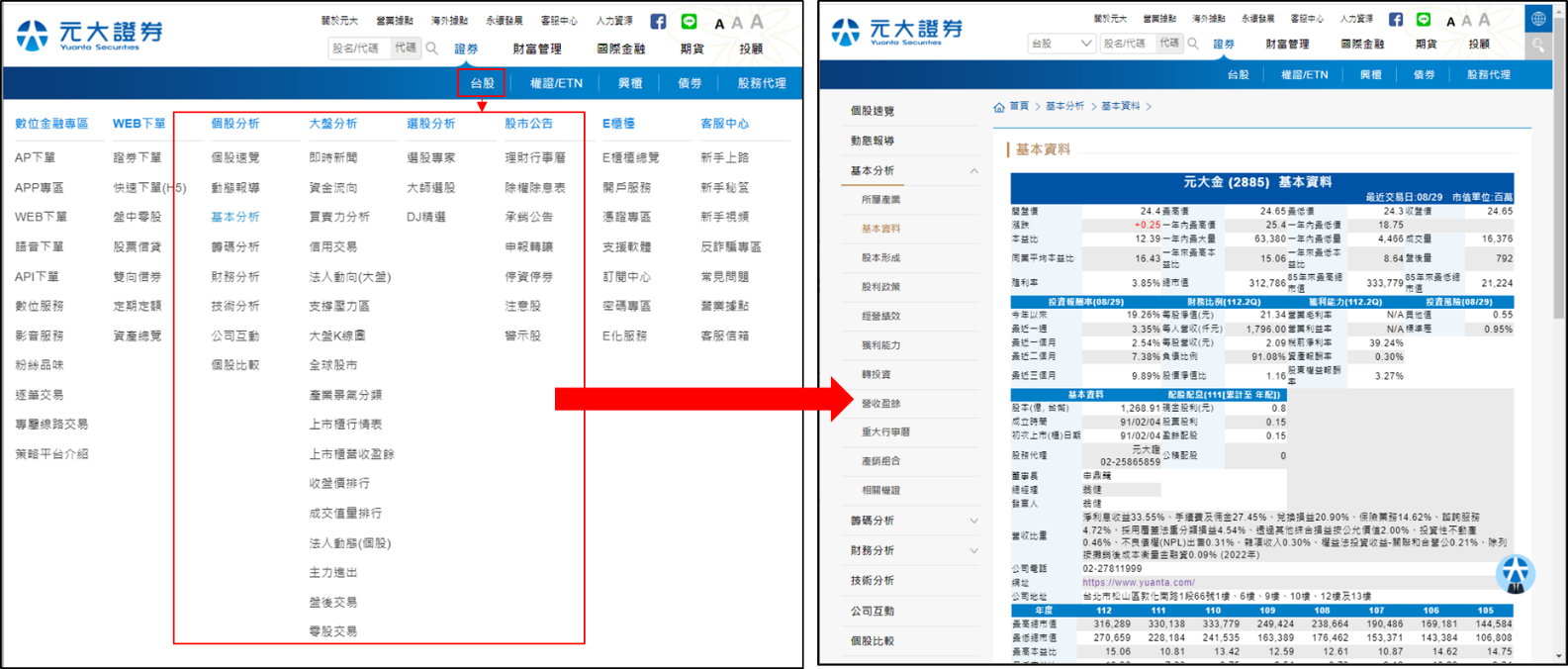Expand the 籌碼分析 sidebar section chevron
Viewport: 1568px width, 669px height.
[x=974, y=521]
